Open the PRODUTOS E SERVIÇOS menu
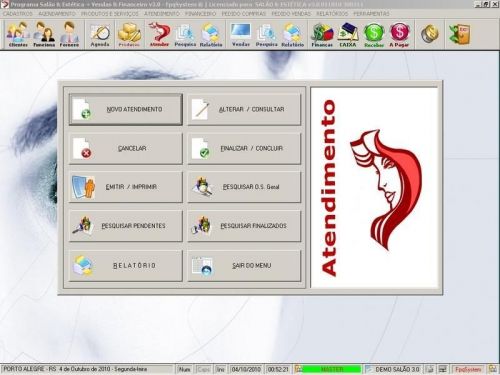500x375 pixels. pyautogui.click(x=110, y=14)
